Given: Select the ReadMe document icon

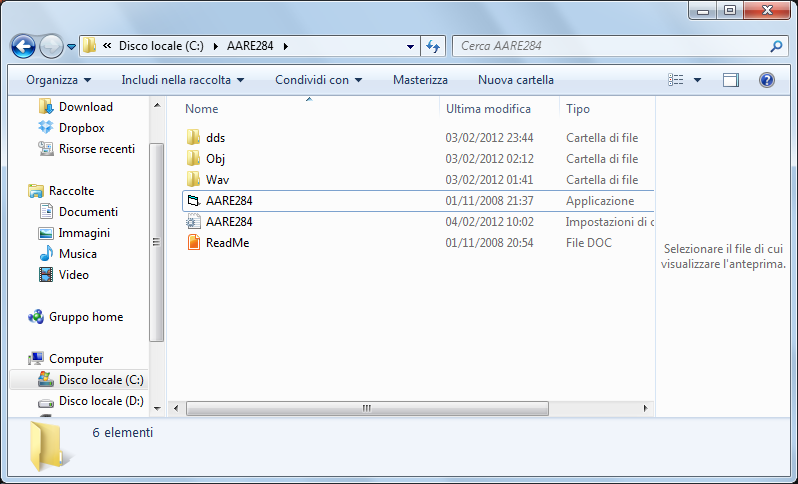Looking at the screenshot, I should (193, 242).
